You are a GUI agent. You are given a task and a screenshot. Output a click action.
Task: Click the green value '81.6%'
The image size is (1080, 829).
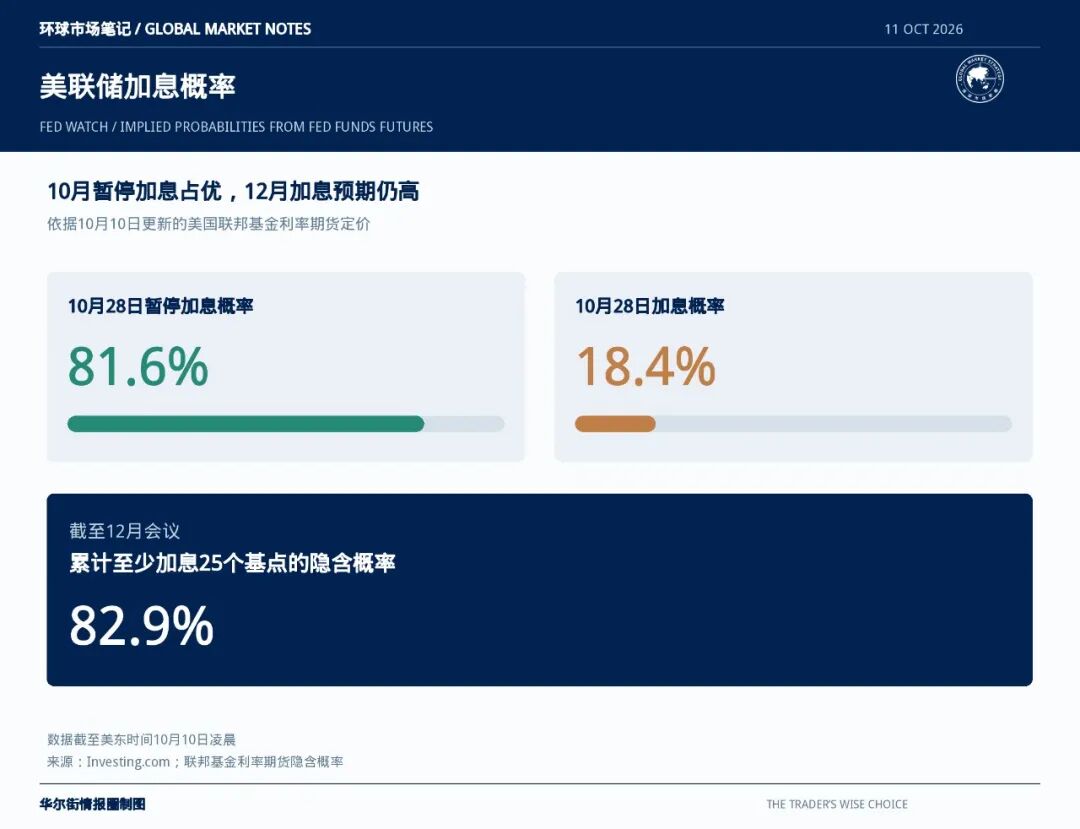(x=138, y=366)
